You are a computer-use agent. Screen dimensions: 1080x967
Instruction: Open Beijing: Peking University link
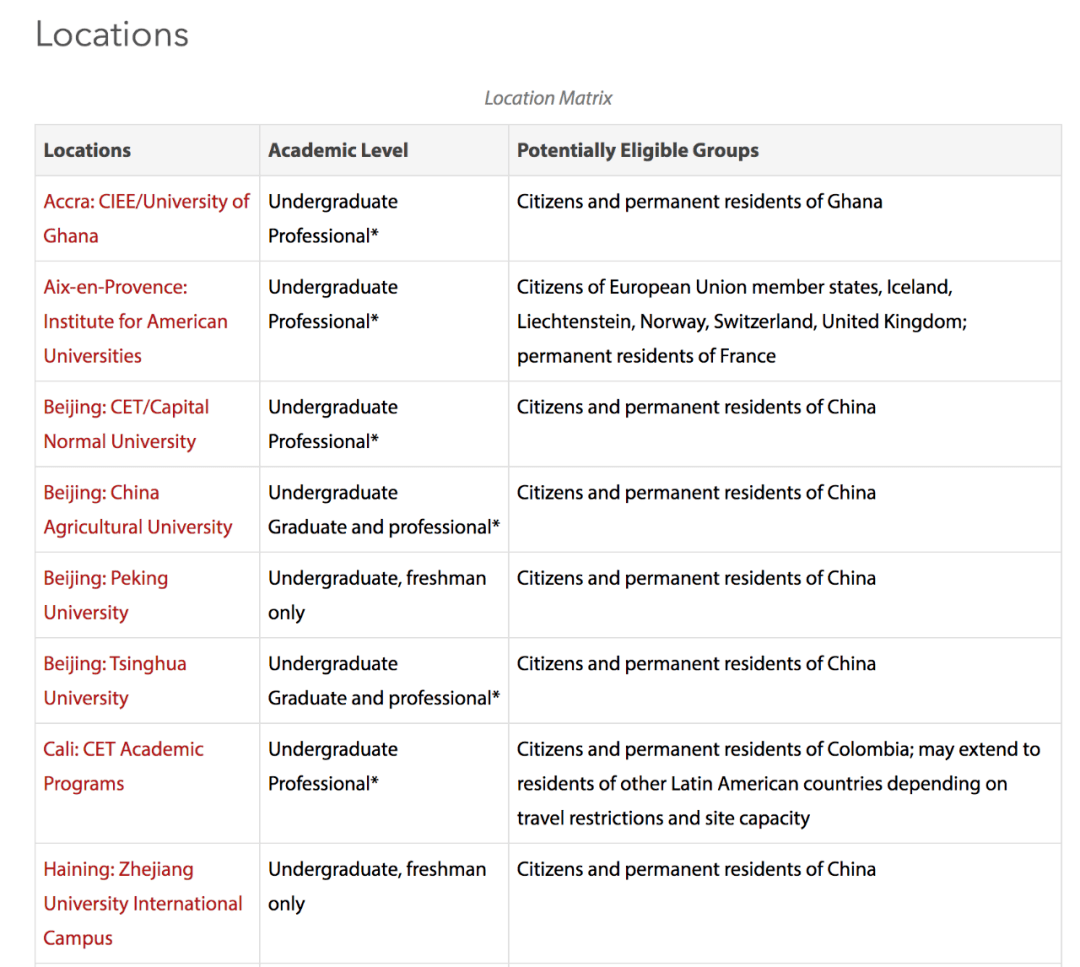click(x=105, y=595)
